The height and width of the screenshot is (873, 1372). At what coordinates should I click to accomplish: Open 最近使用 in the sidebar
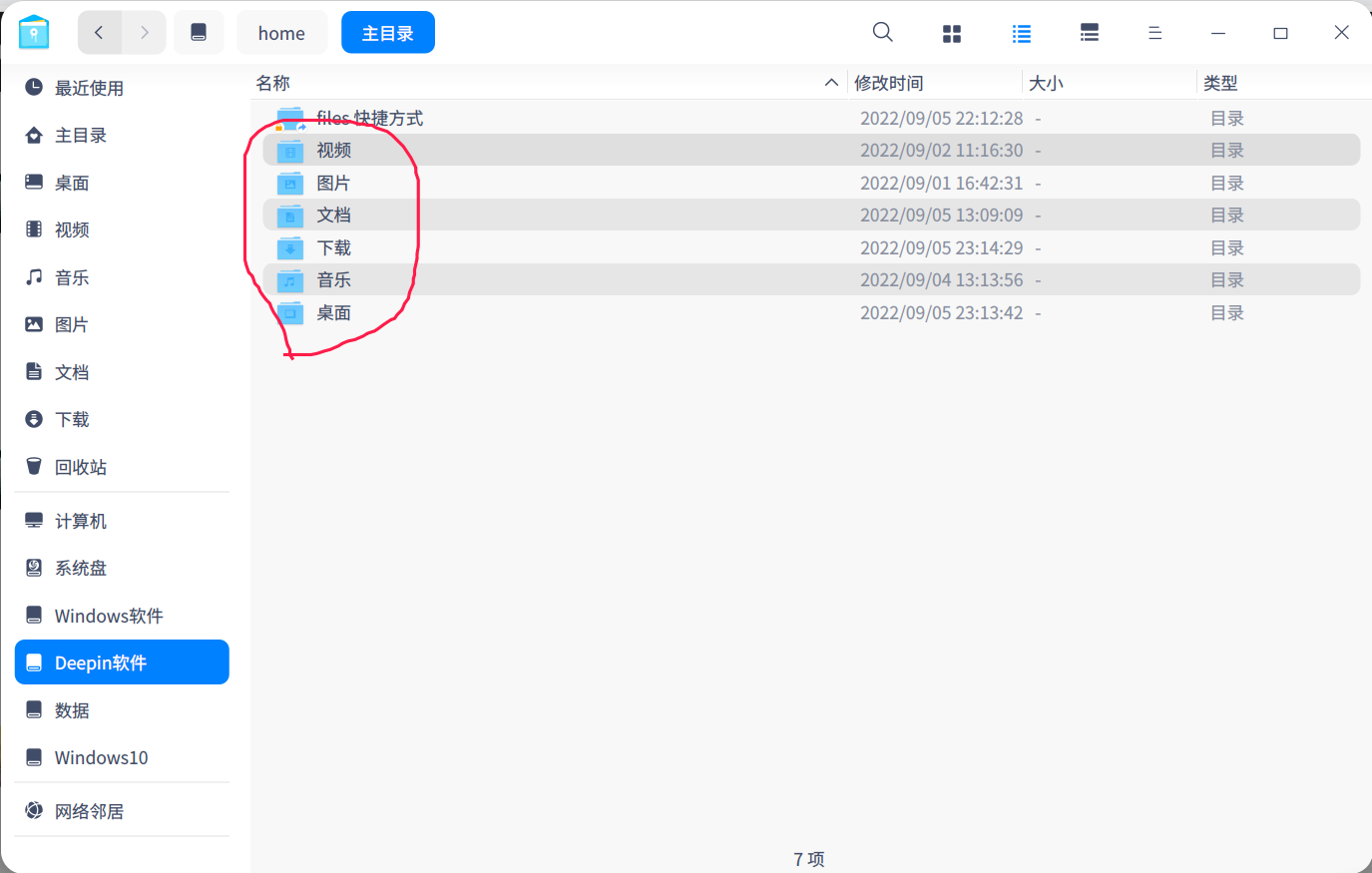(123, 88)
